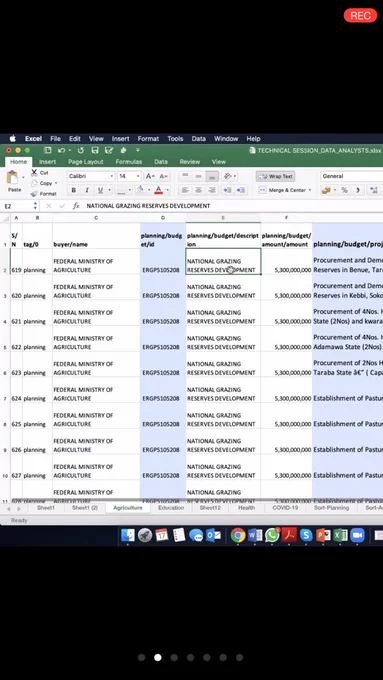Toggle left horizontal text alignment
The width and height of the screenshot is (383, 680).
point(185,190)
